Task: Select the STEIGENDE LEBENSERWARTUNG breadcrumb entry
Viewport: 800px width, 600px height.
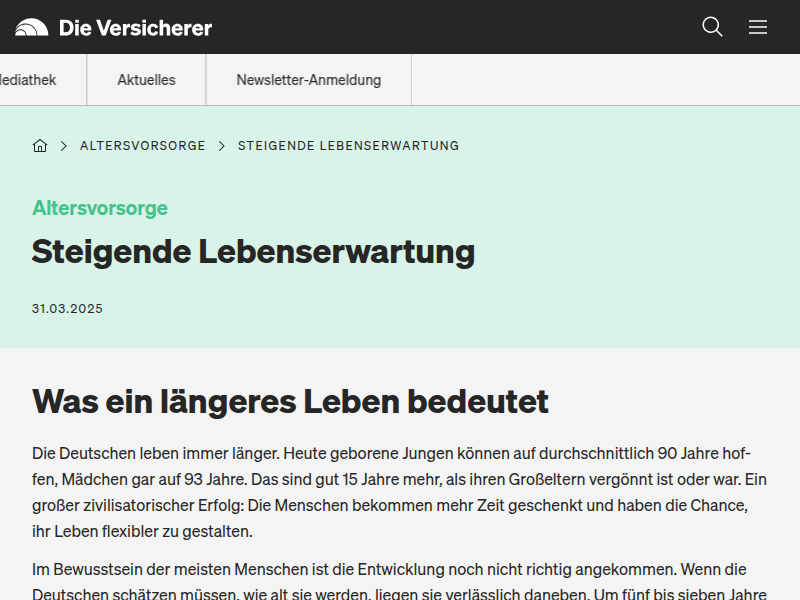Action: pos(347,145)
